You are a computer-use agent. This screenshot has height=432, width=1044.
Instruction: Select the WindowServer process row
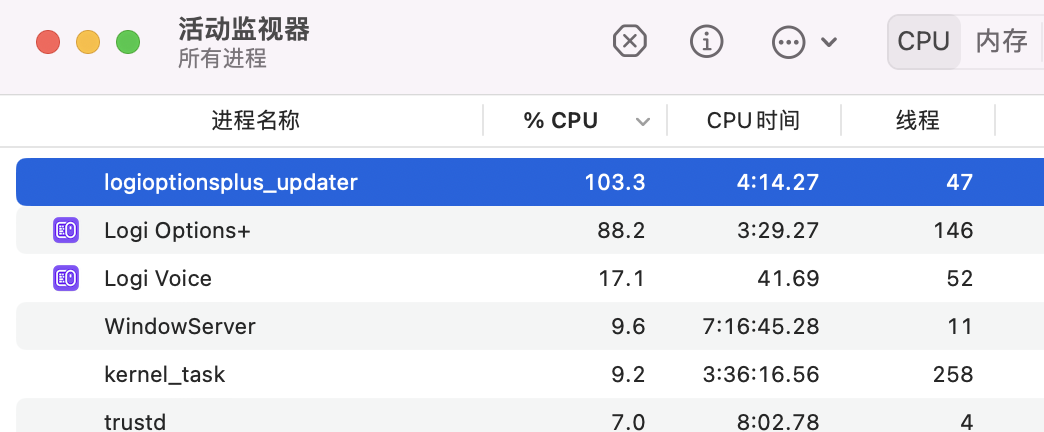tap(180, 326)
